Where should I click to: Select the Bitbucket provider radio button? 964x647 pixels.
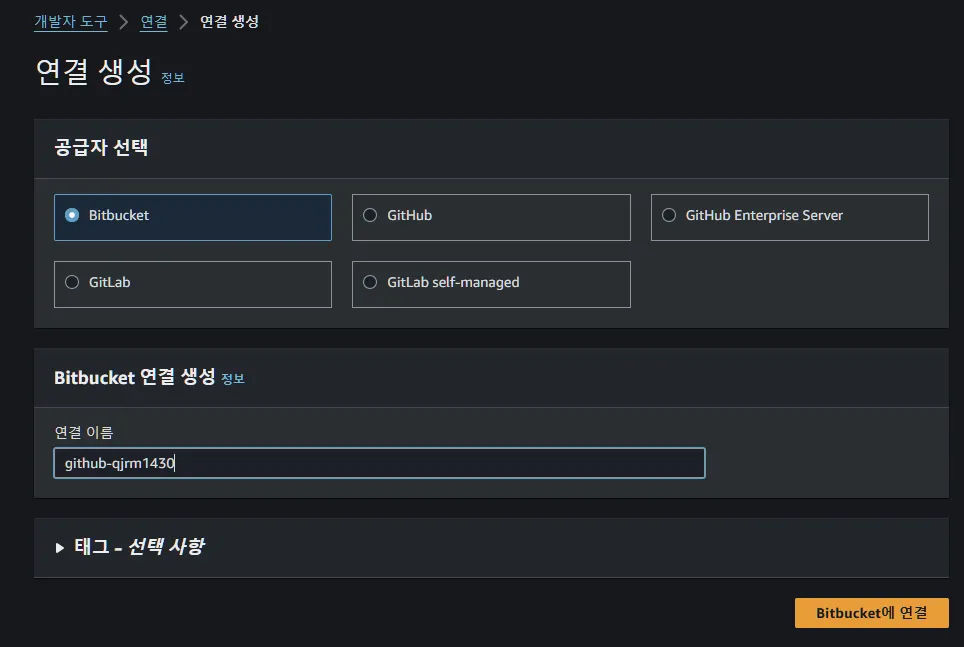click(x=72, y=215)
